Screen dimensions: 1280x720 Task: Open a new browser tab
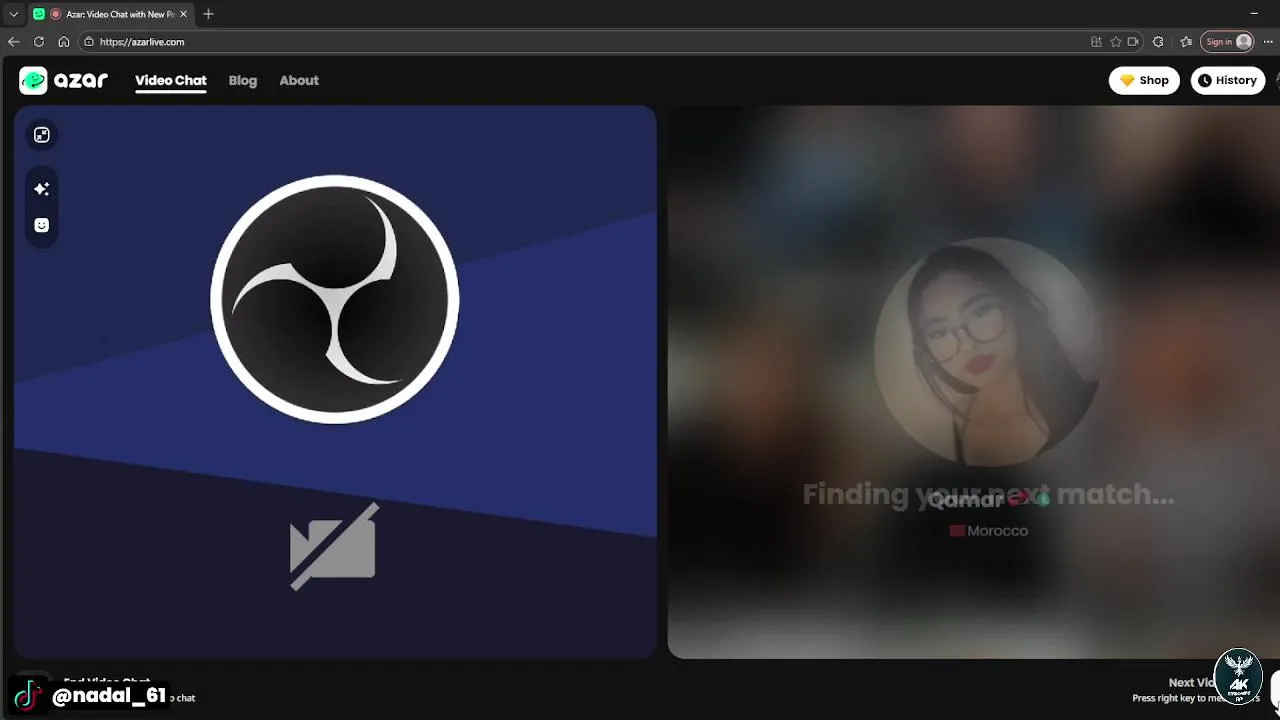click(208, 14)
